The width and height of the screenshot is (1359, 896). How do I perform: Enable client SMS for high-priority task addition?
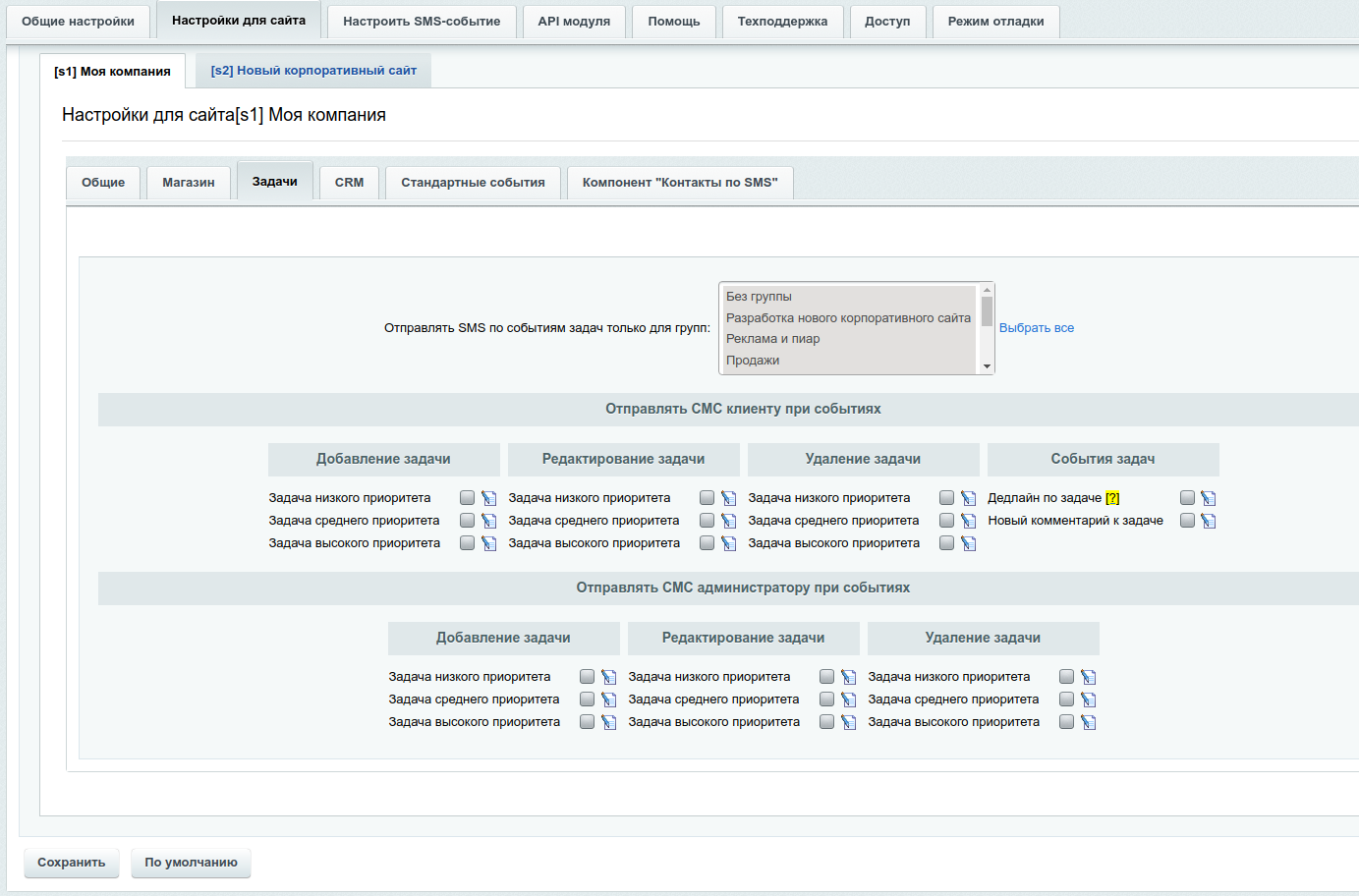(x=468, y=543)
